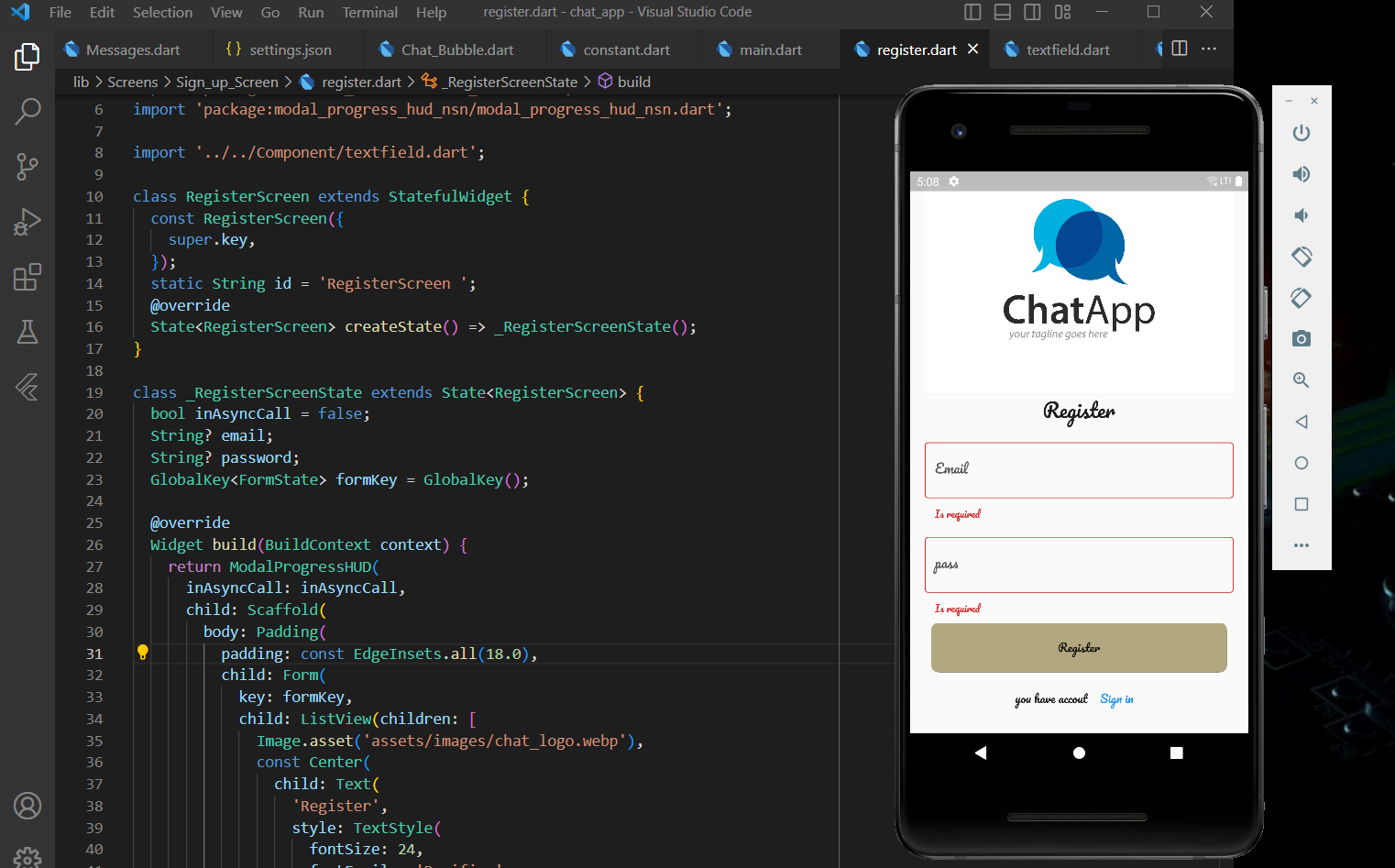Rotate the emulator left
Image resolution: width=1395 pixels, height=868 pixels.
[1301, 257]
